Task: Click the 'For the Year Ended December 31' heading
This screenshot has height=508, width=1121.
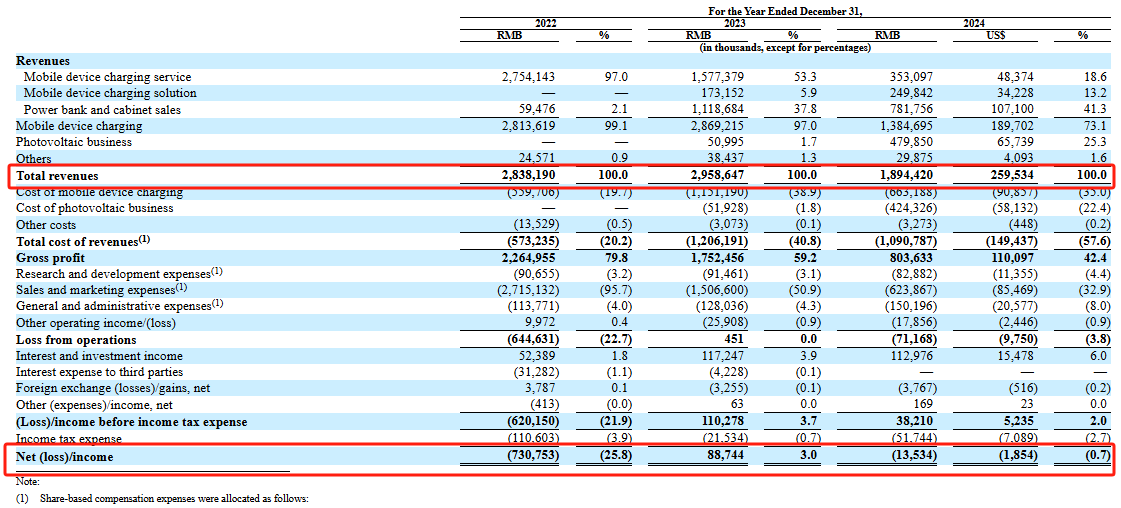Action: 770,10
